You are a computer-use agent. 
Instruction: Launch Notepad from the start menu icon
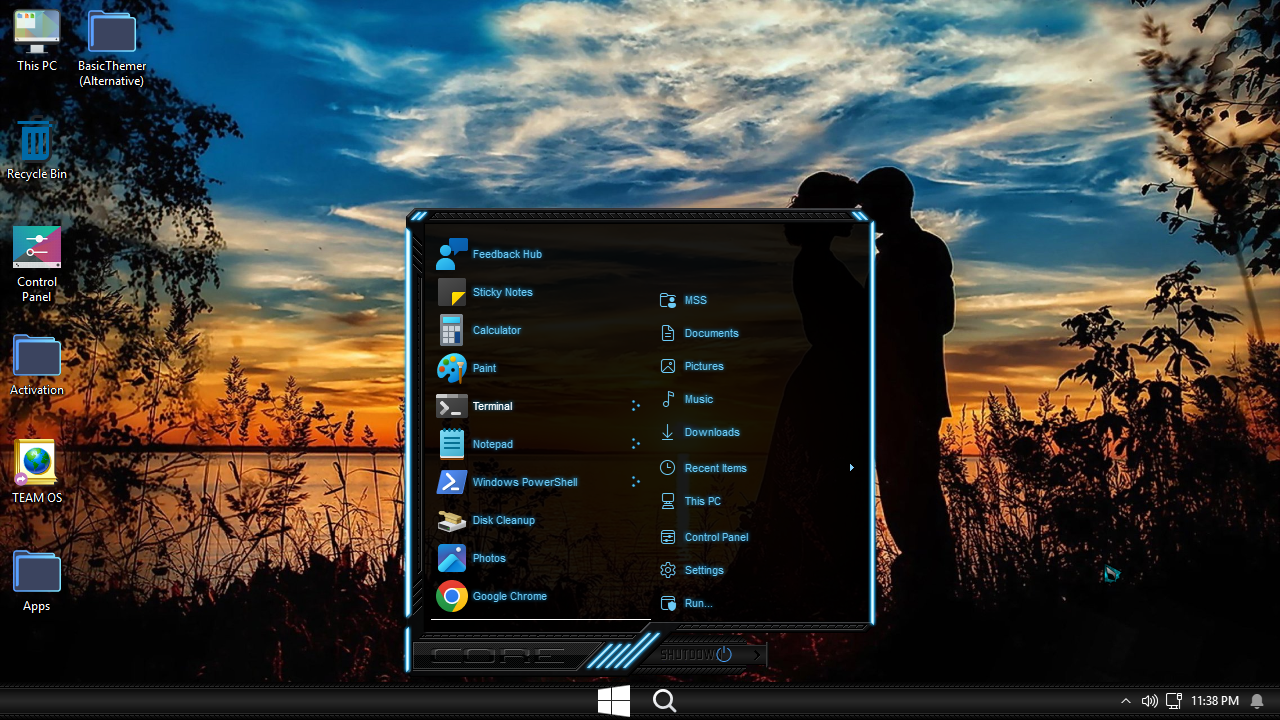452,444
